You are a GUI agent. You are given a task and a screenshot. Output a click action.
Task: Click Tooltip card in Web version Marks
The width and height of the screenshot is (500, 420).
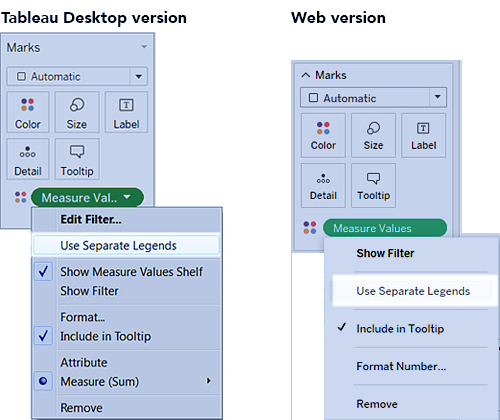(x=373, y=186)
